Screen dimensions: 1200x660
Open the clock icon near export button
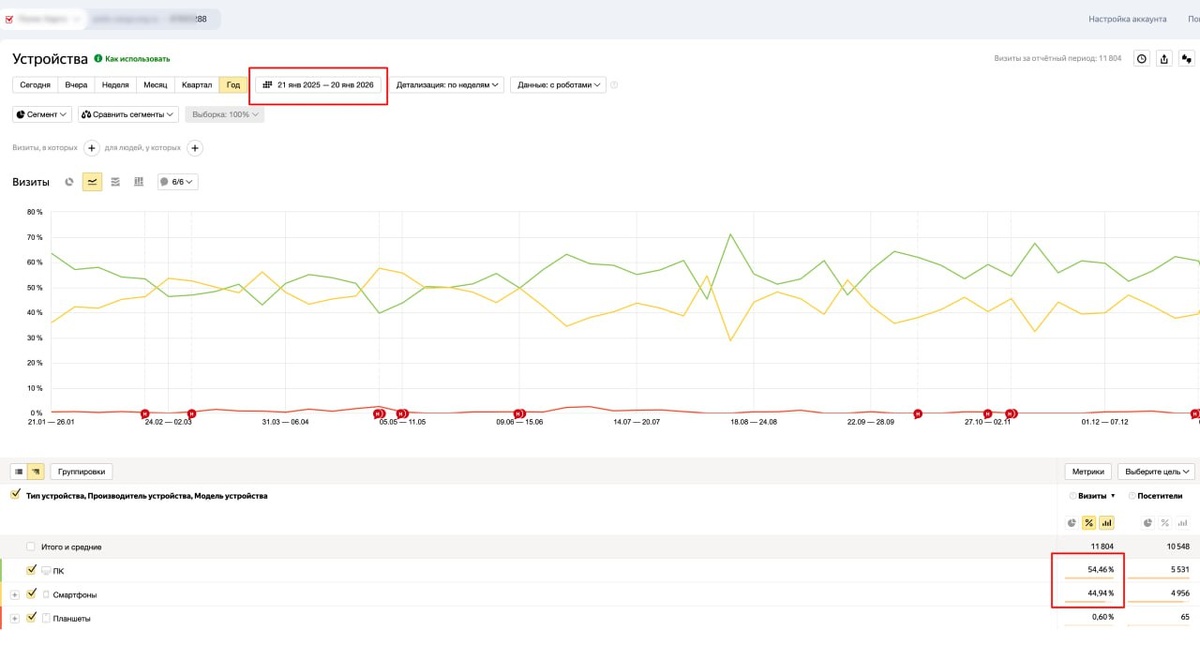tap(1142, 59)
